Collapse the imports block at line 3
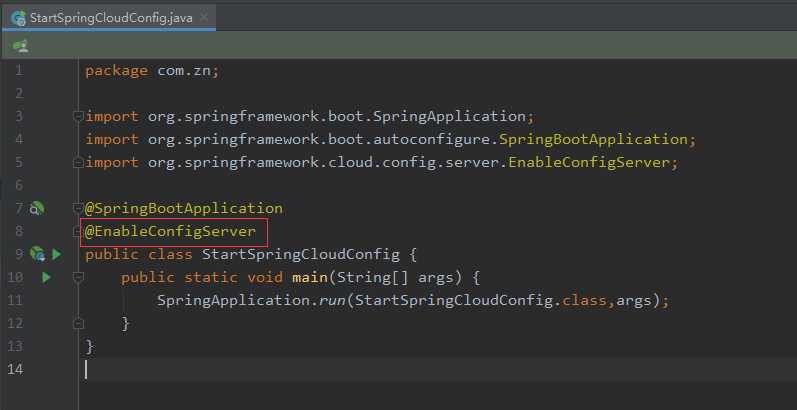 tap(78, 116)
